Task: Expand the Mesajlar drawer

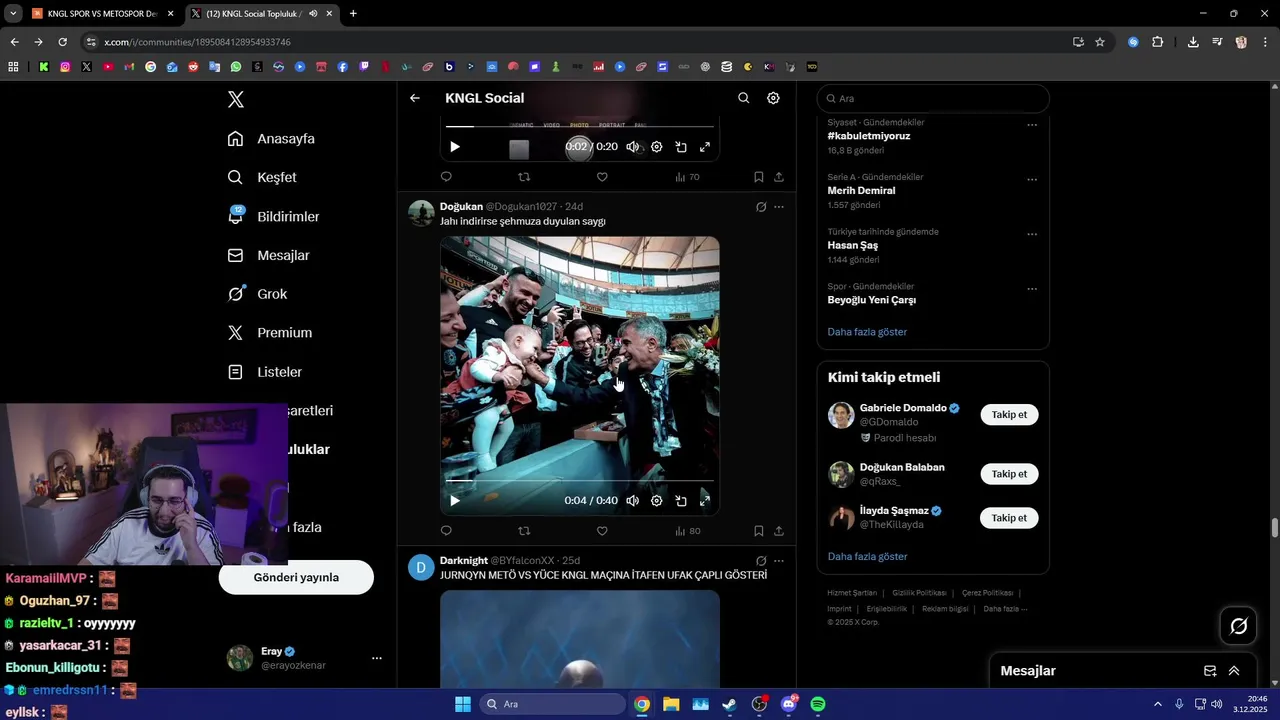Action: 1234,671
